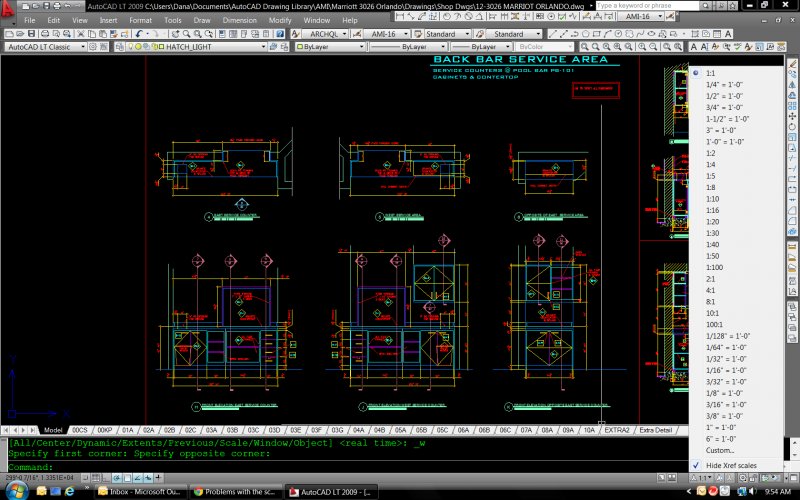The height and width of the screenshot is (500, 800).
Task: Click the layer color square before HATCH_LIGHT
Action: 161,47
